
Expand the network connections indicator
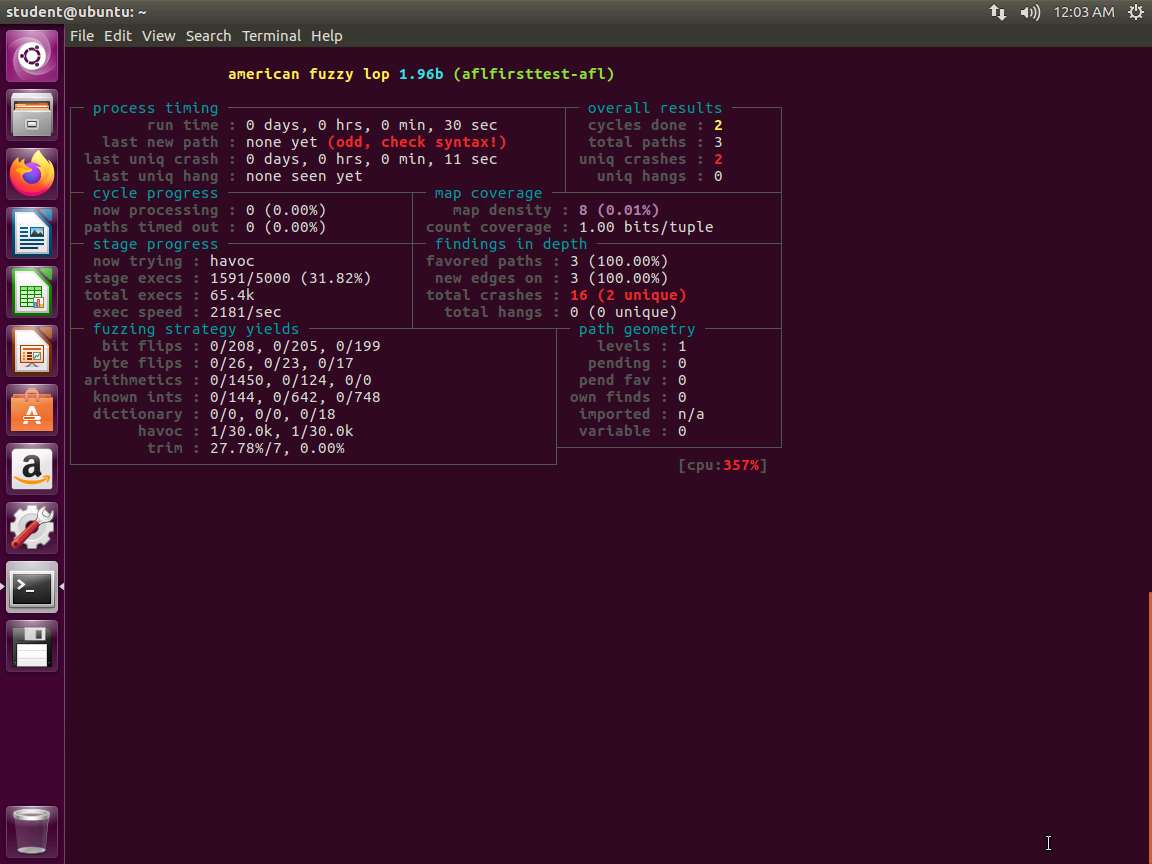[998, 12]
